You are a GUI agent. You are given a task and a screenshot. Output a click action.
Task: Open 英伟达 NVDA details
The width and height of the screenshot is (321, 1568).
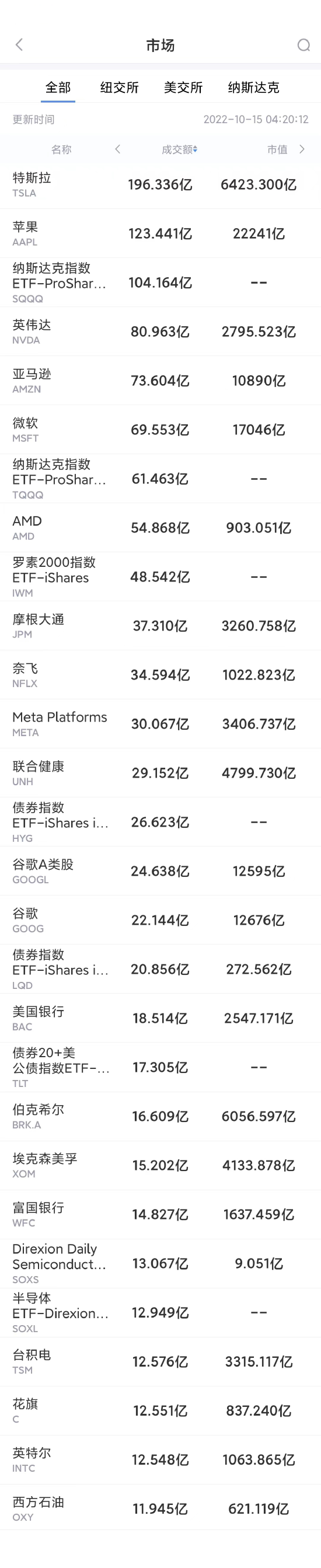point(160,332)
